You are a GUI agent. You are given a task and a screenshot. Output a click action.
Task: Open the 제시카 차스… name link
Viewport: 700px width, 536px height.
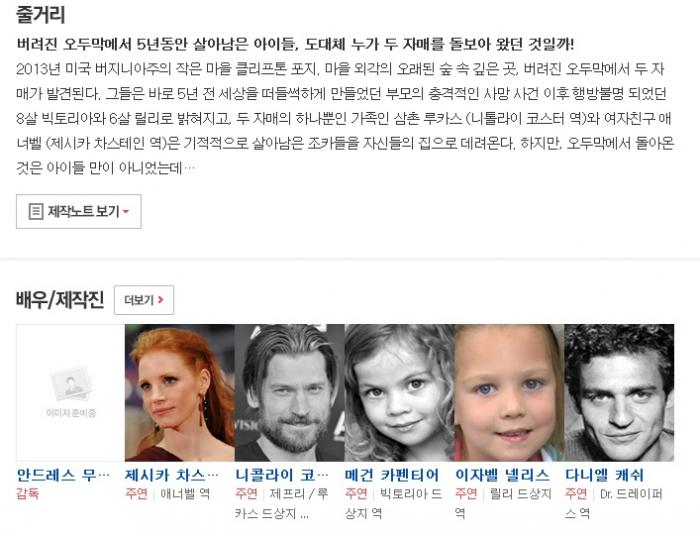(x=171, y=475)
